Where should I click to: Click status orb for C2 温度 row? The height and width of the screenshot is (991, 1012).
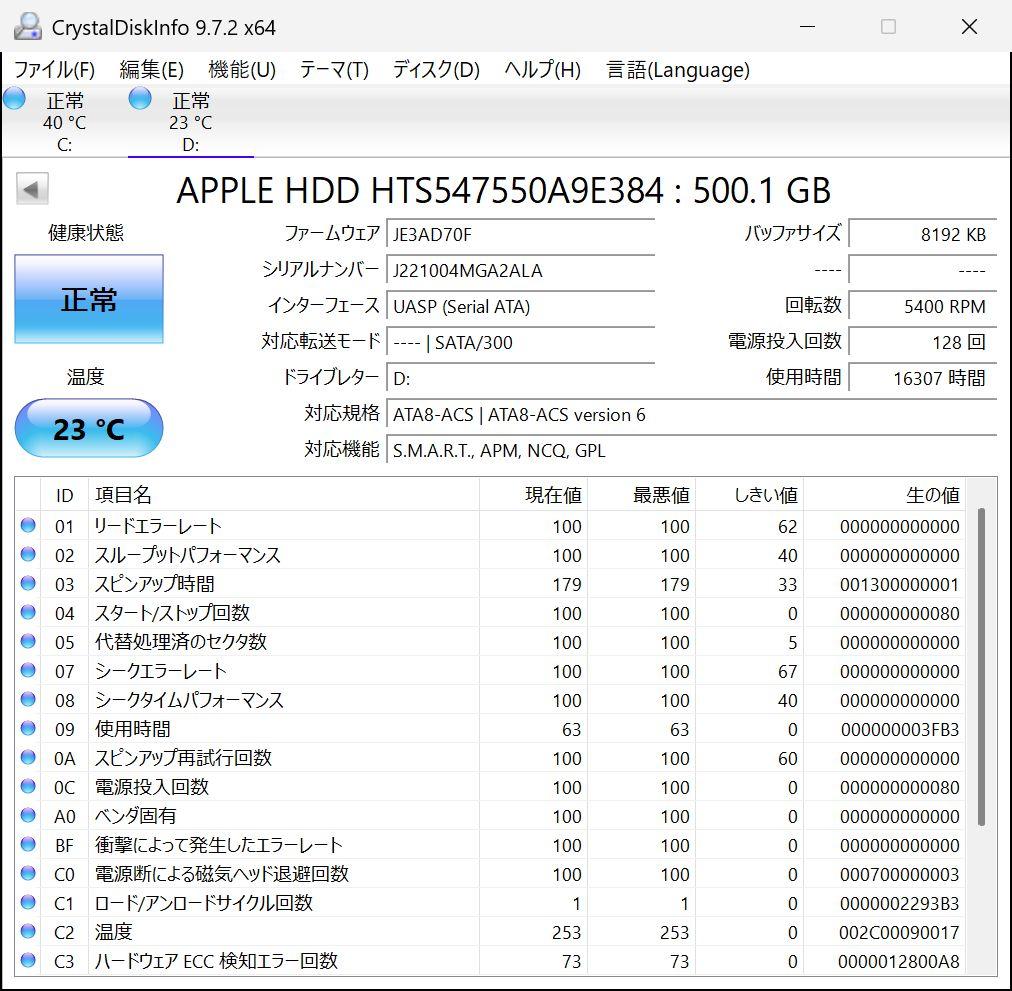(28, 932)
